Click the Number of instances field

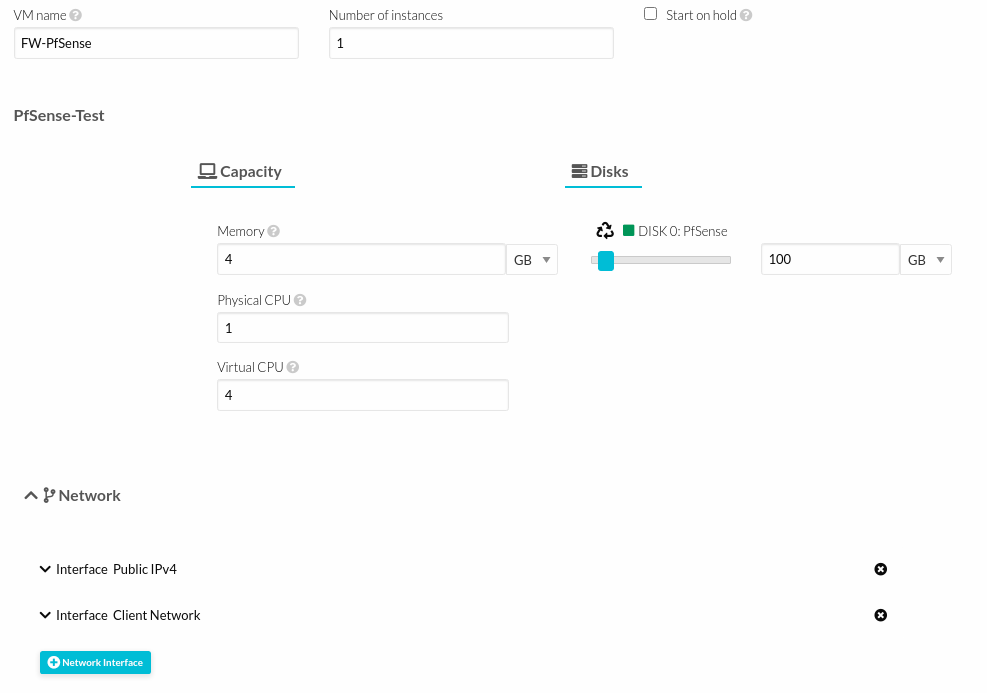[x=471, y=43]
